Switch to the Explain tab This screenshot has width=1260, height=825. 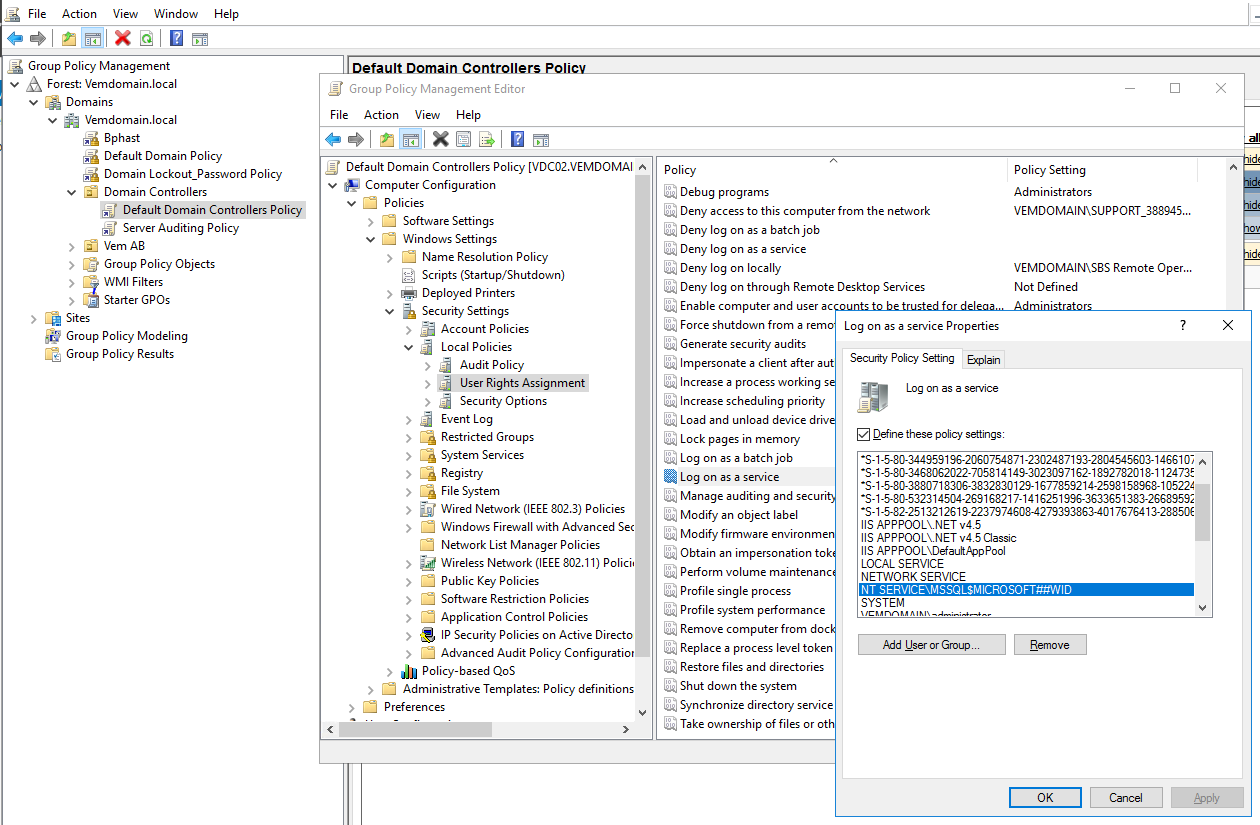(984, 360)
